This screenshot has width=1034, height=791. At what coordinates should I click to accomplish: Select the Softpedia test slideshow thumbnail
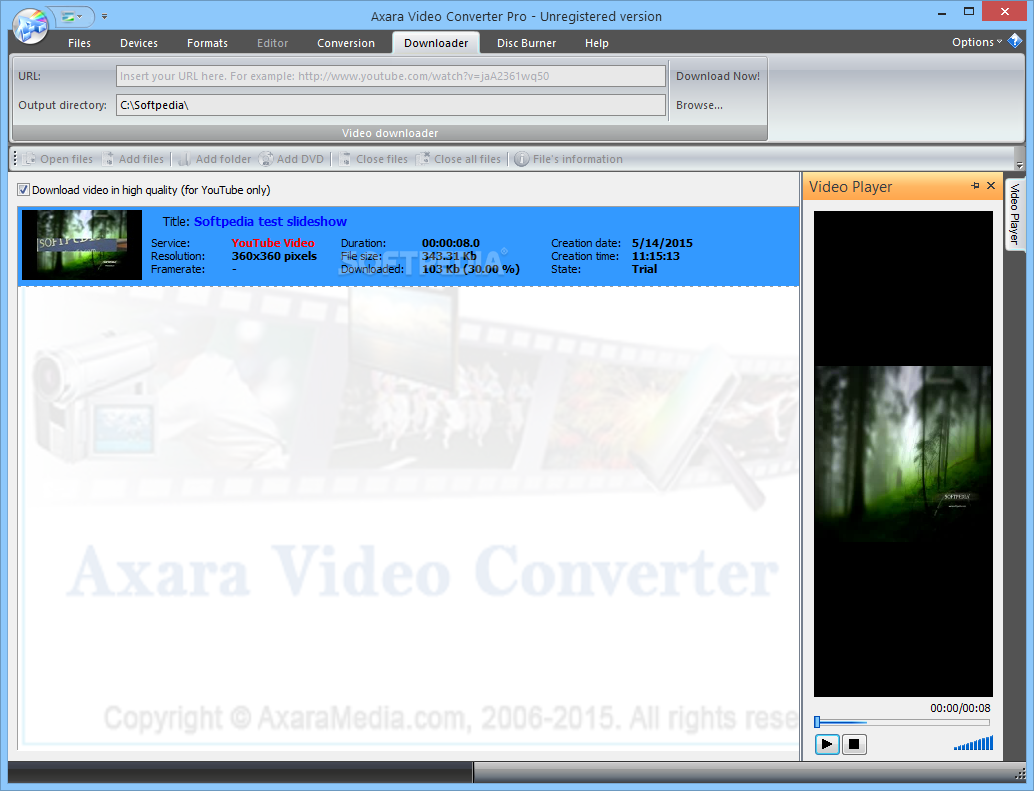(82, 245)
